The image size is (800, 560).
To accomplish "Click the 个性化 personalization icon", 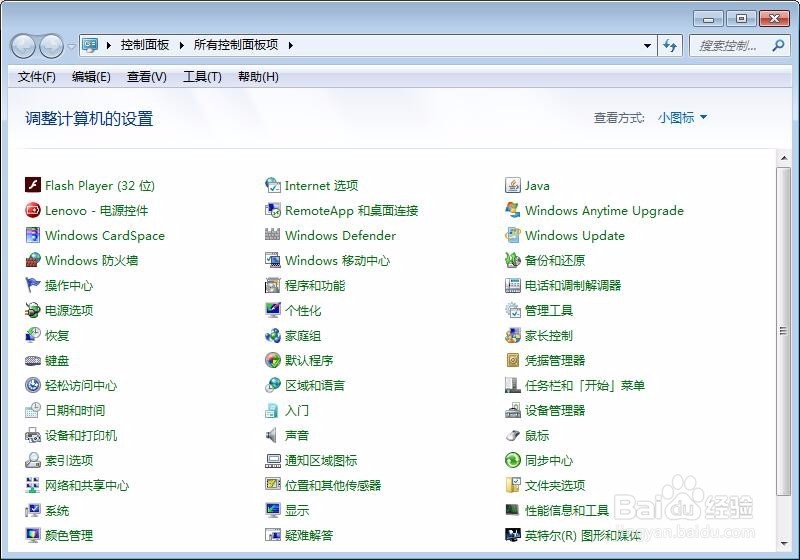I will [273, 310].
